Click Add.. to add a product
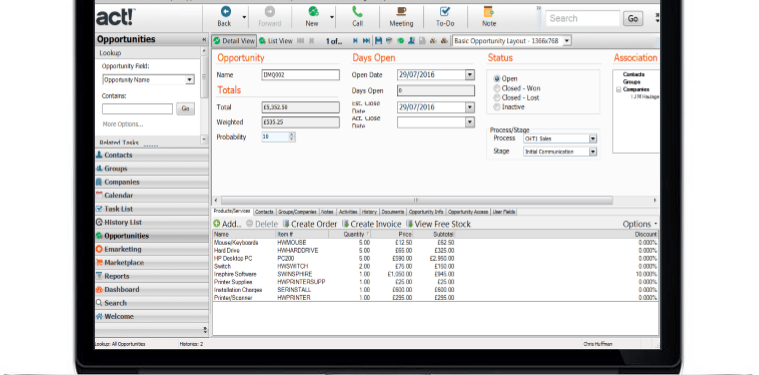Image resolution: width=759 pixels, height=375 pixels. (x=227, y=224)
